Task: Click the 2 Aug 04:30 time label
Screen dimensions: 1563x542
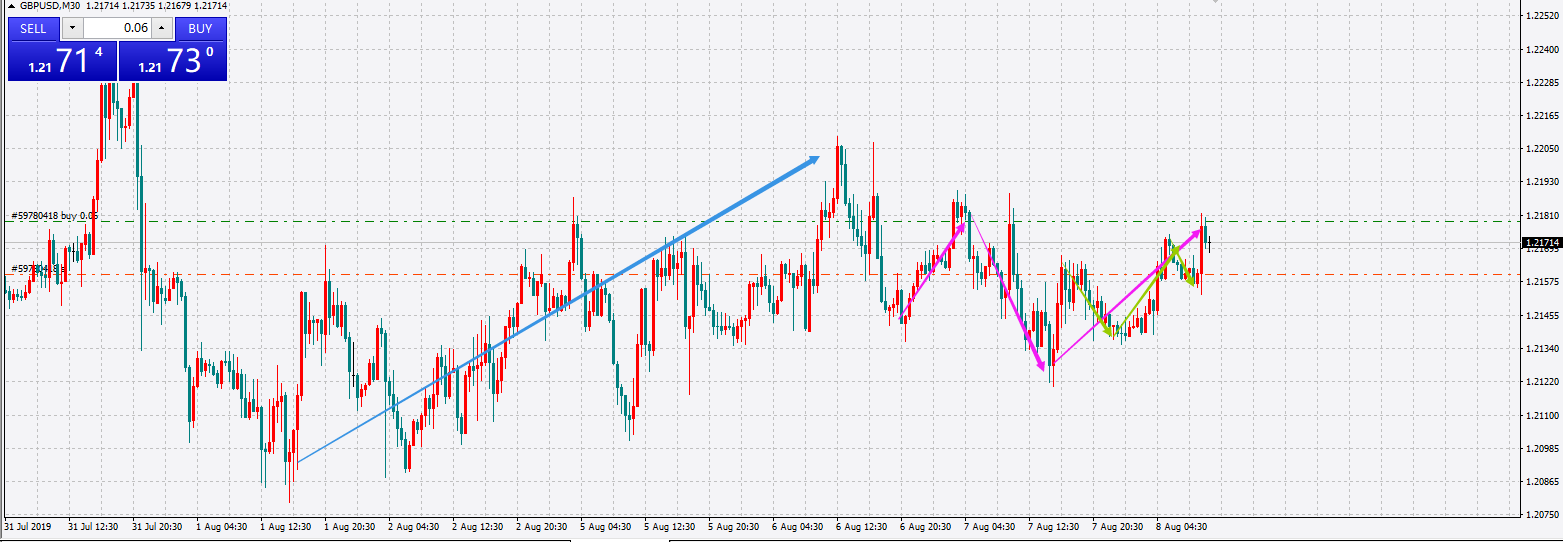Action: click(x=414, y=526)
